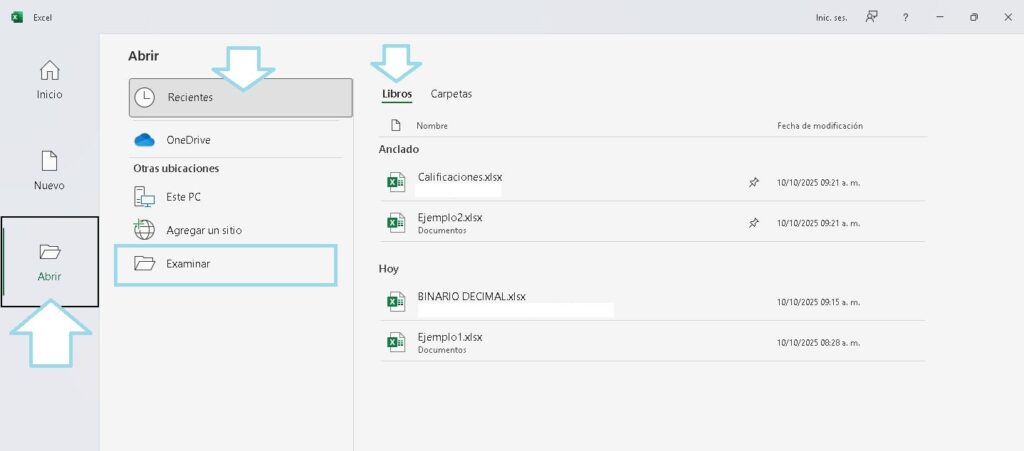Switch to the Carpetas tab

[x=451, y=94]
